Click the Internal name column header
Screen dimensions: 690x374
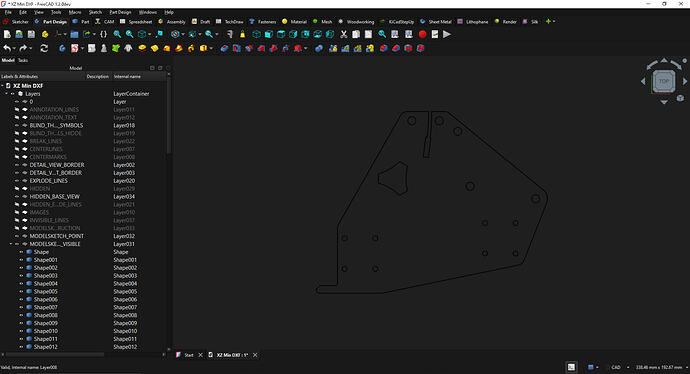(127, 77)
